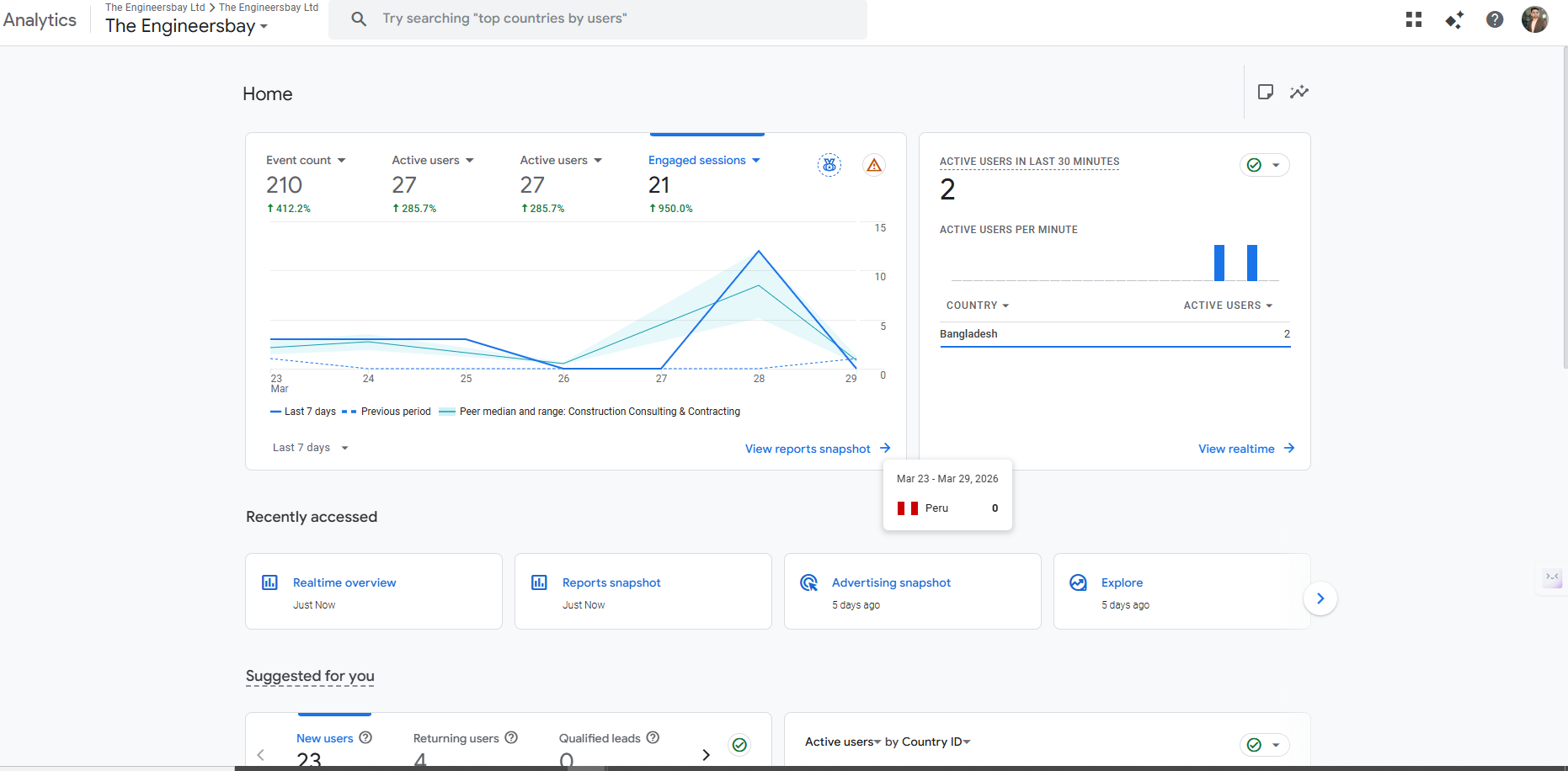The height and width of the screenshot is (771, 1568).
Task: Click the insights sparkline icon
Action: (x=1299, y=92)
